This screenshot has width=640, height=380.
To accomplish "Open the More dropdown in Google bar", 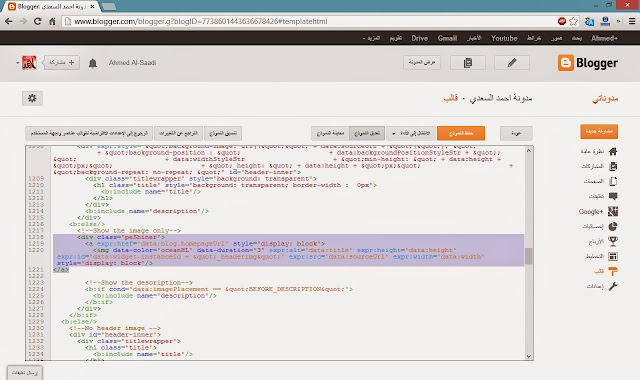I will [371, 38].
